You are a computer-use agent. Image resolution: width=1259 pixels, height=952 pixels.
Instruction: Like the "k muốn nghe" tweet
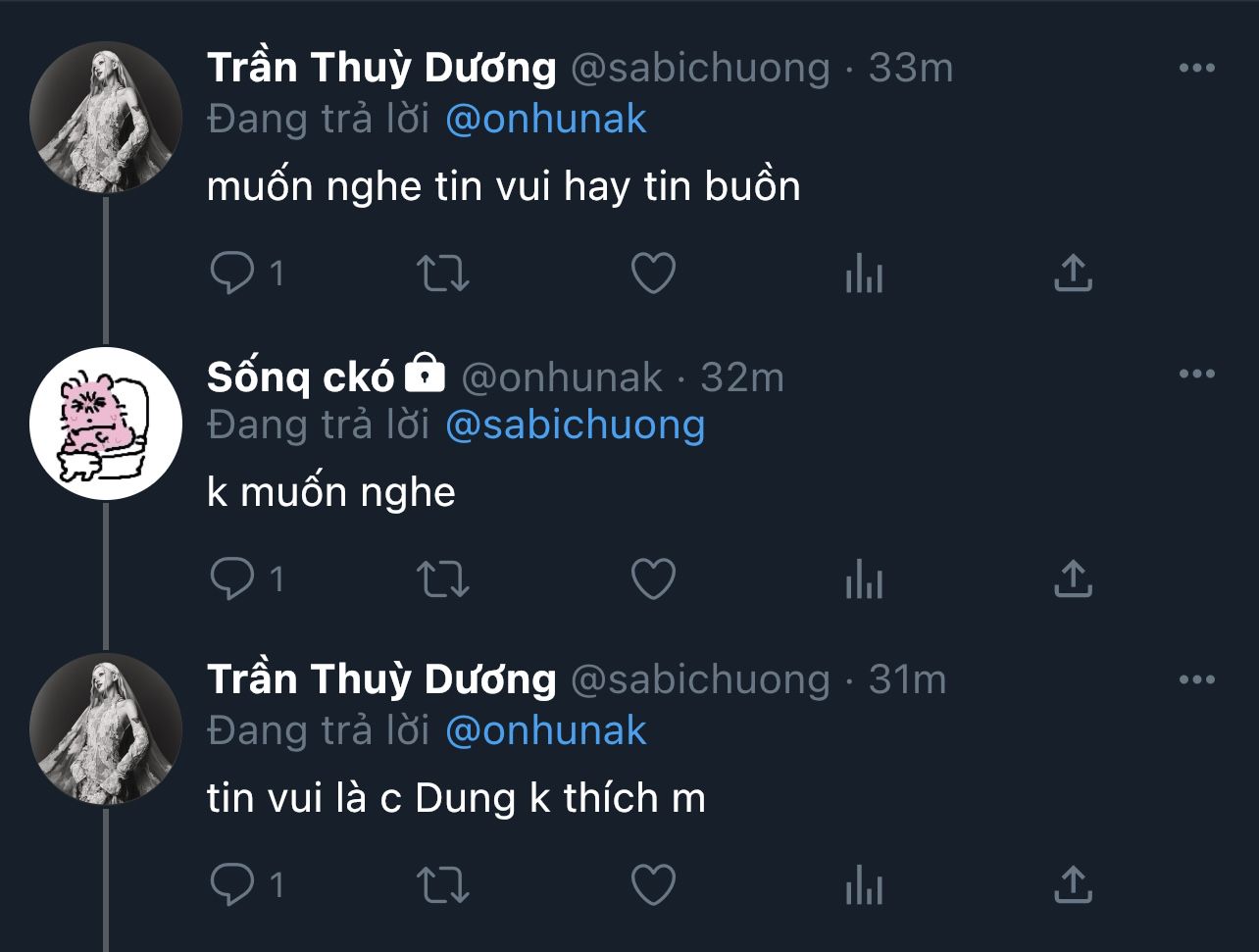pyautogui.click(x=653, y=579)
